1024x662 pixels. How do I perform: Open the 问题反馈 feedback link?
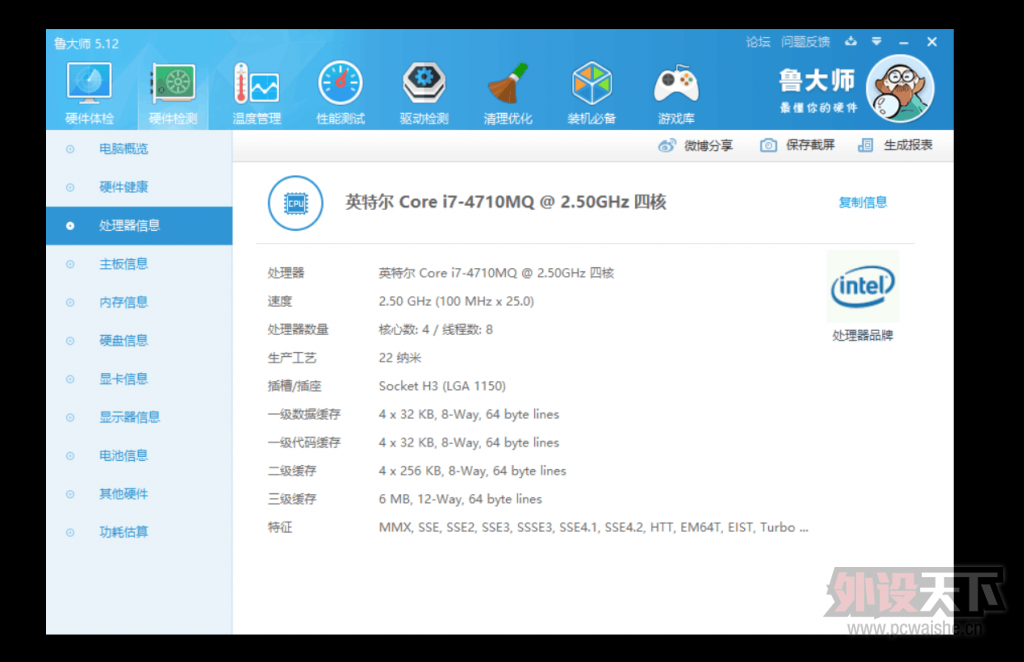point(805,42)
